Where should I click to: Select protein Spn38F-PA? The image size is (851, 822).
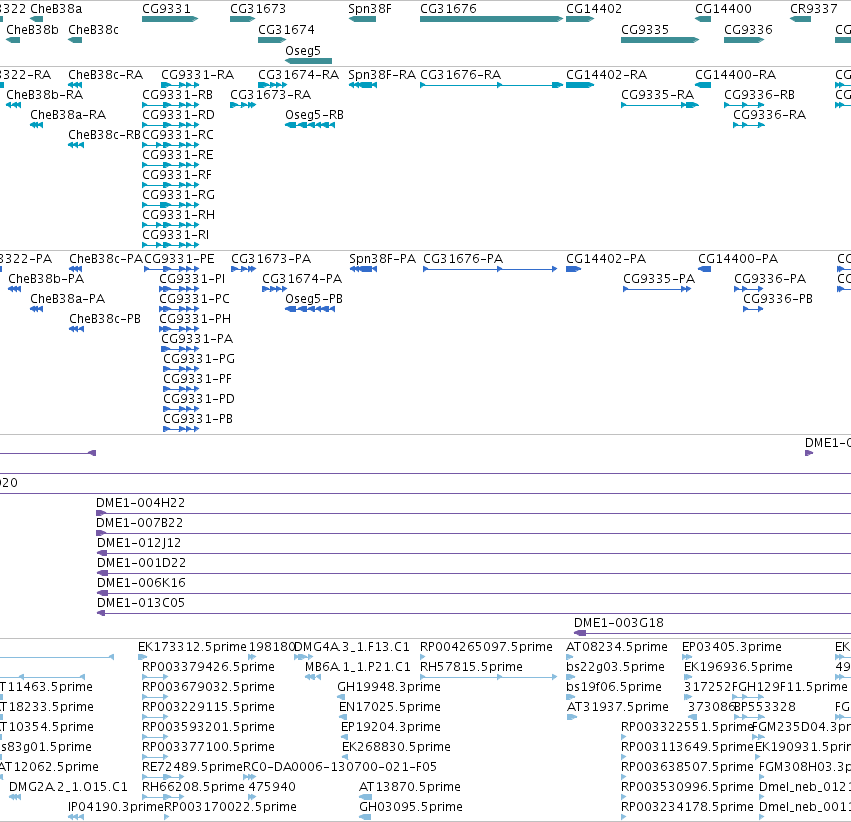383,258
